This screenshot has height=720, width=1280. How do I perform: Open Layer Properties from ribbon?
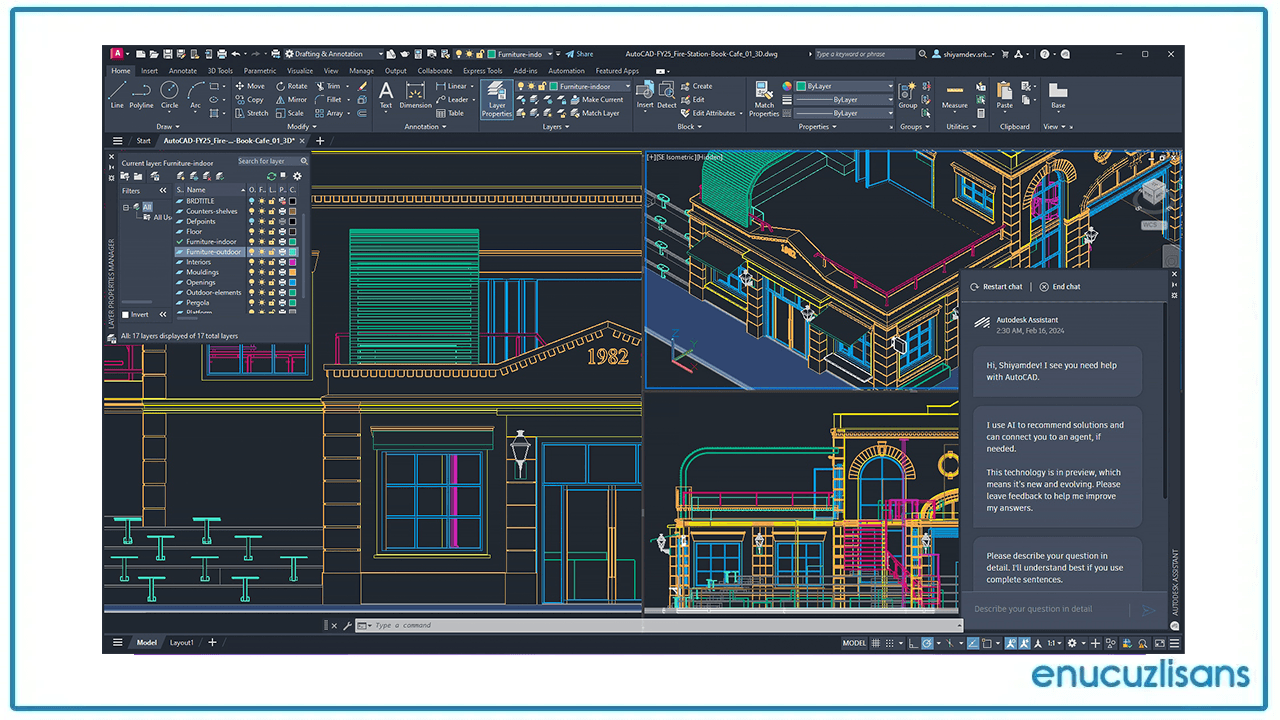coord(497,99)
